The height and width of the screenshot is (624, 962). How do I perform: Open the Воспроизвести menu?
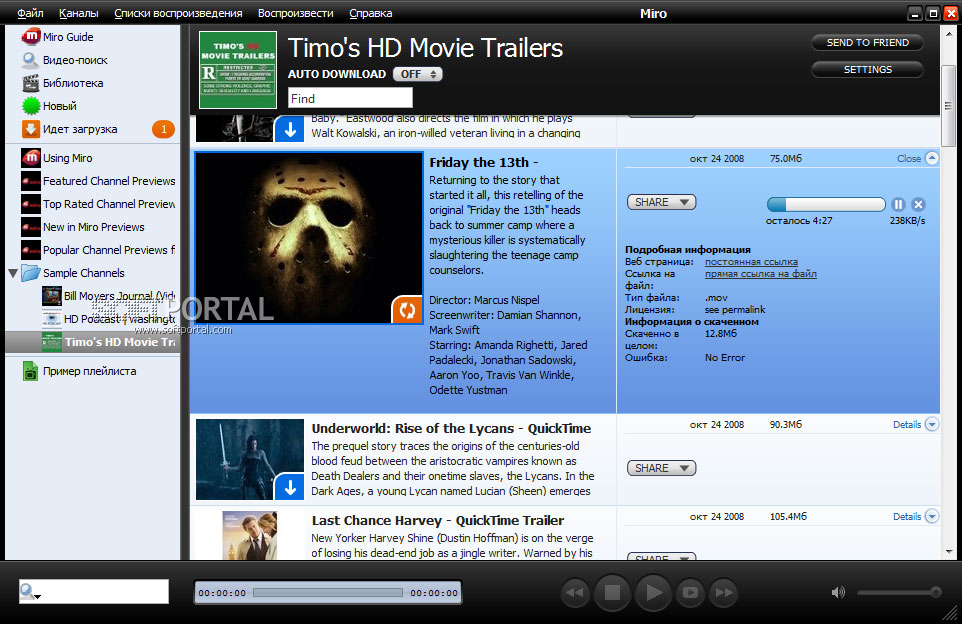(296, 13)
